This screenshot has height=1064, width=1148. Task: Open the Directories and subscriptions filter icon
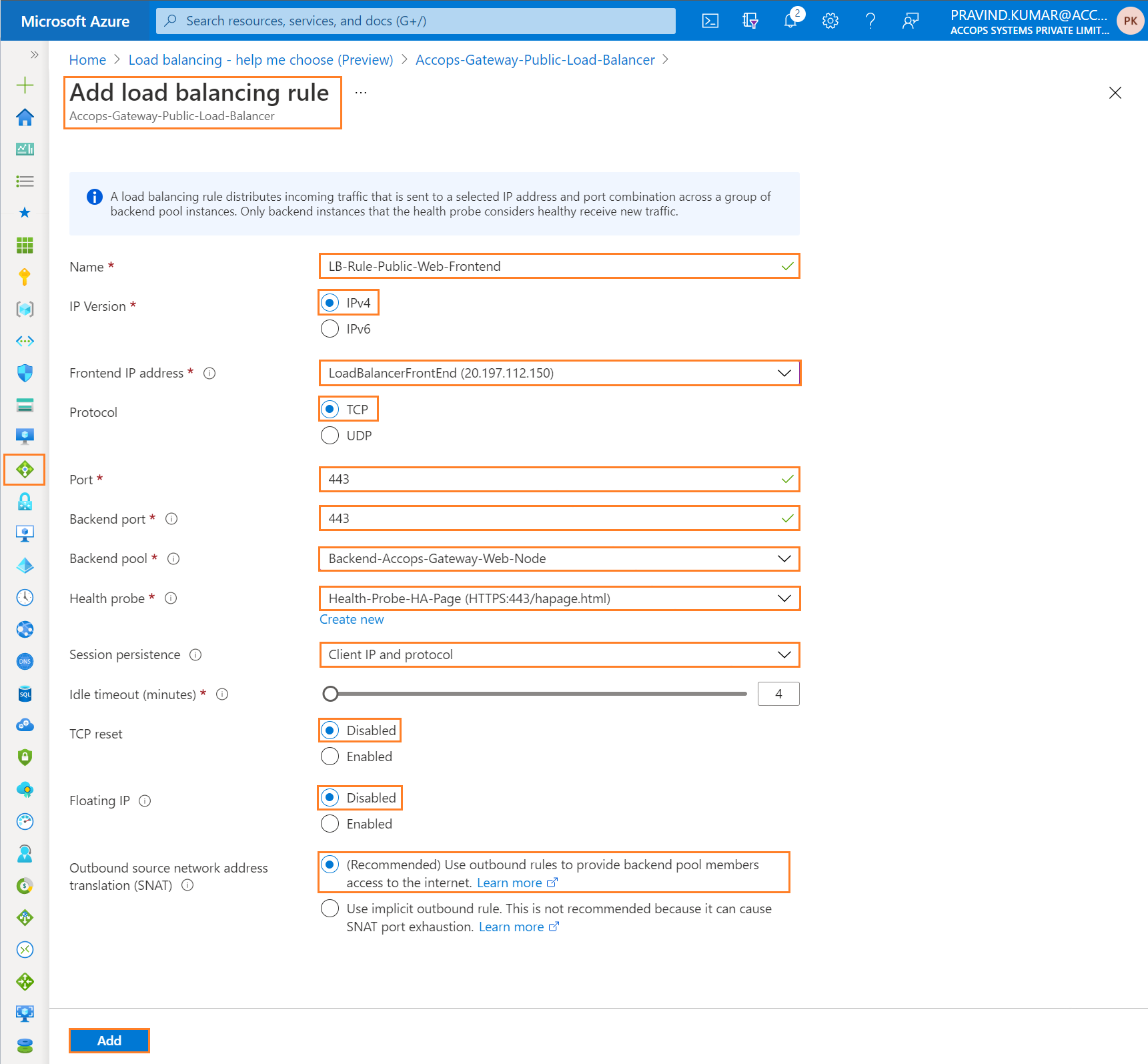pyautogui.click(x=750, y=21)
